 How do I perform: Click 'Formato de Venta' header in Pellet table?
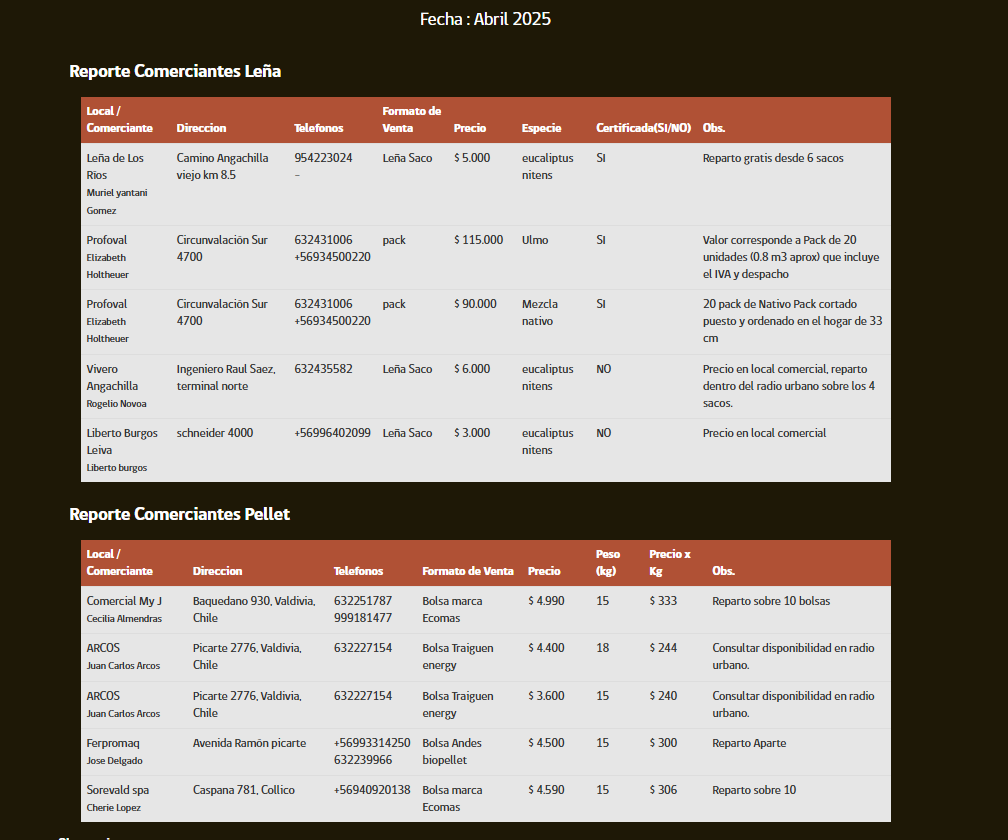468,571
